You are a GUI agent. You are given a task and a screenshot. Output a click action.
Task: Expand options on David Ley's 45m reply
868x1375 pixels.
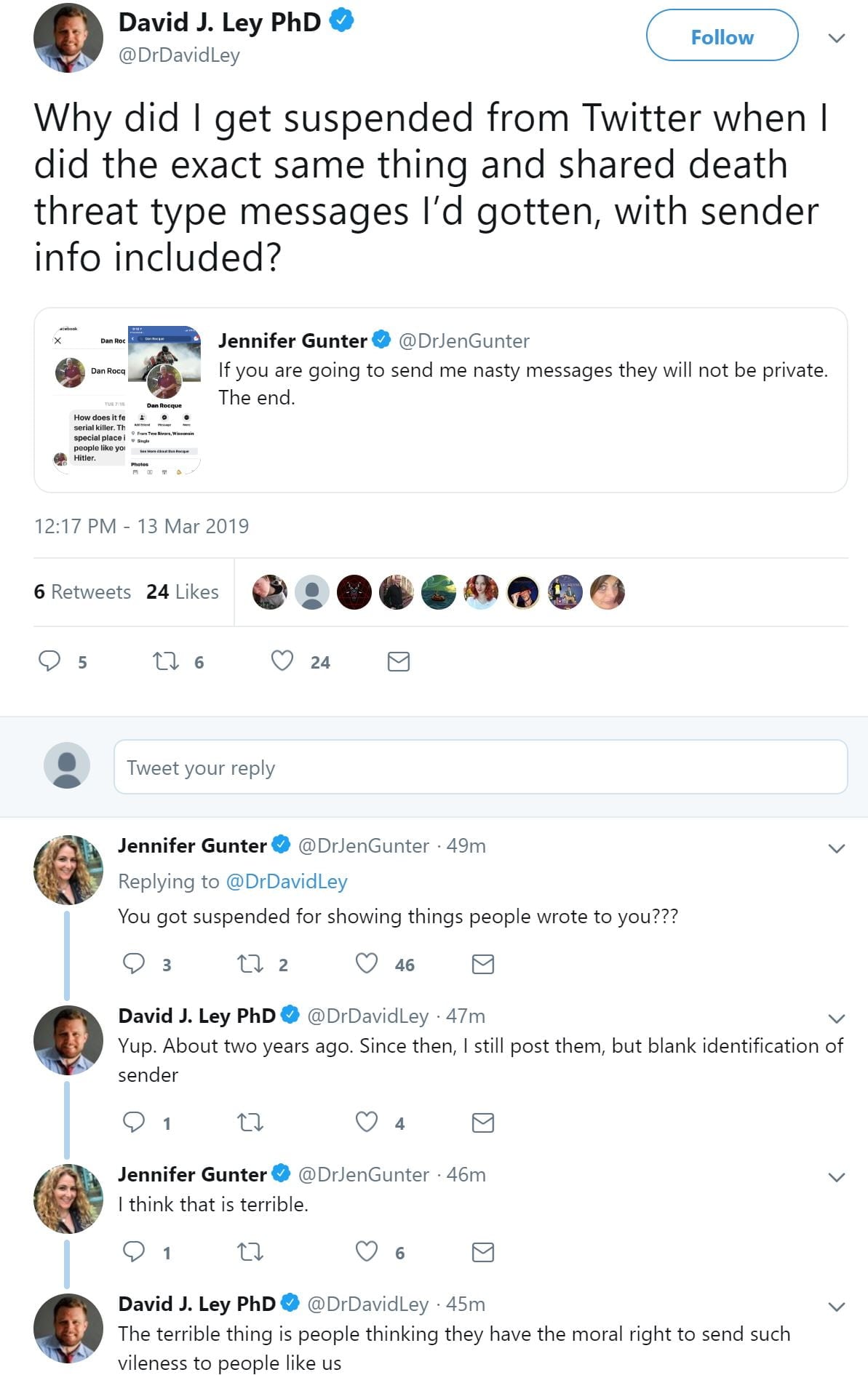click(837, 1307)
